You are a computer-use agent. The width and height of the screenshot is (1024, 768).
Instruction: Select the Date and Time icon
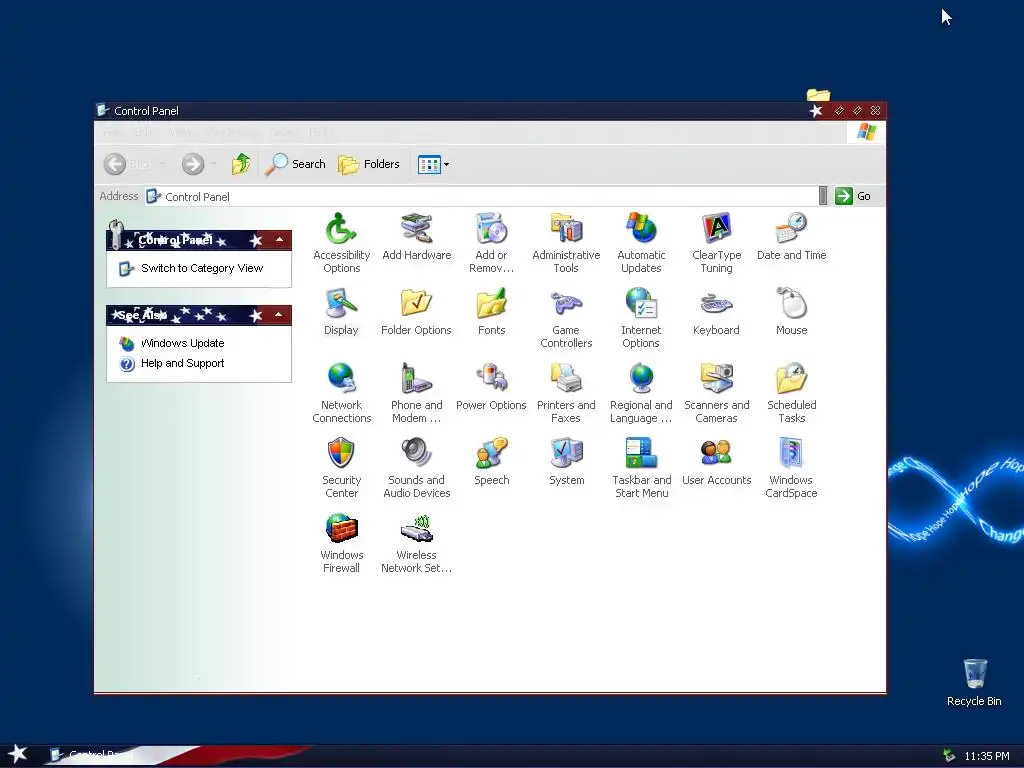click(792, 236)
